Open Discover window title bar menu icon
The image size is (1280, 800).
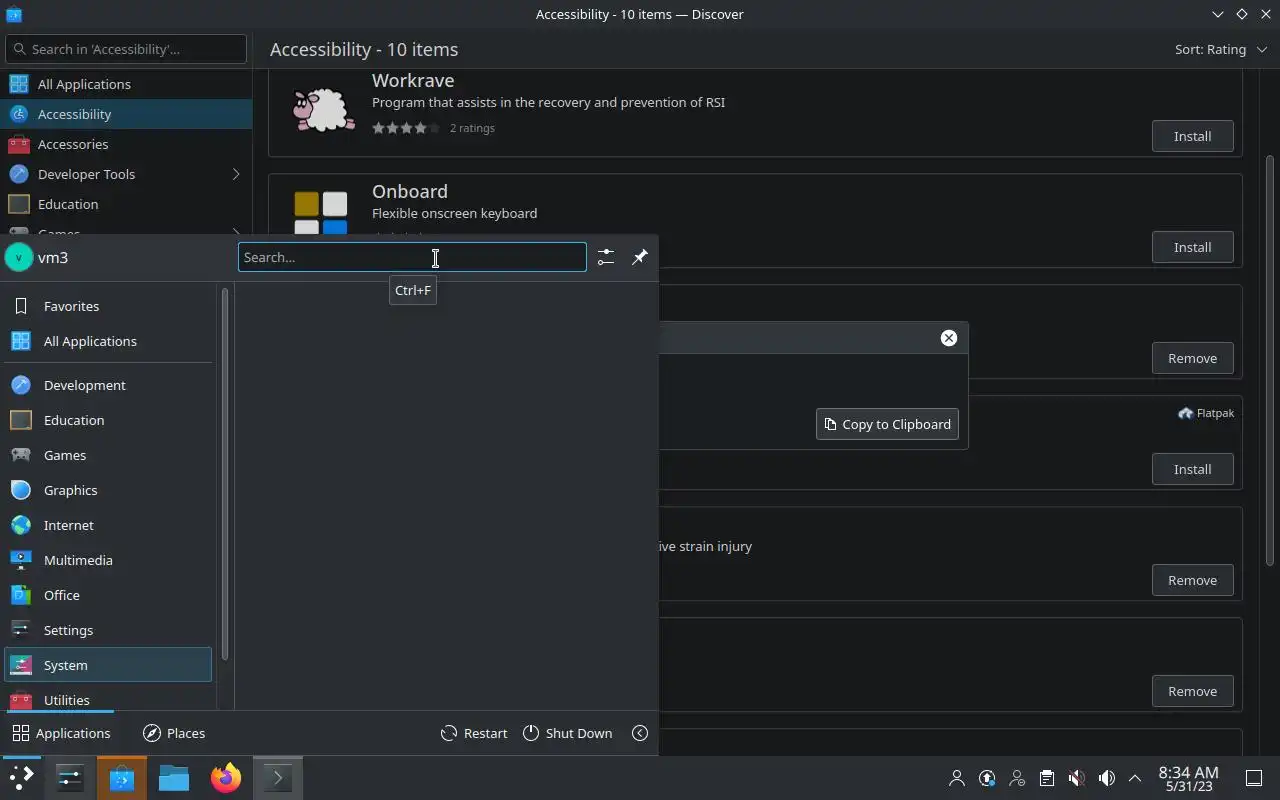12,14
